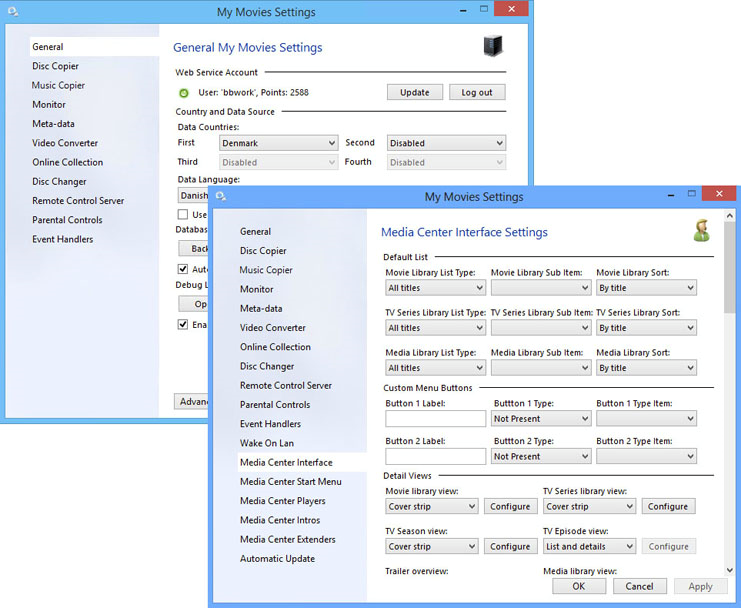Select Media Center Intros in sidebar
The image size is (741, 608).
[280, 520]
